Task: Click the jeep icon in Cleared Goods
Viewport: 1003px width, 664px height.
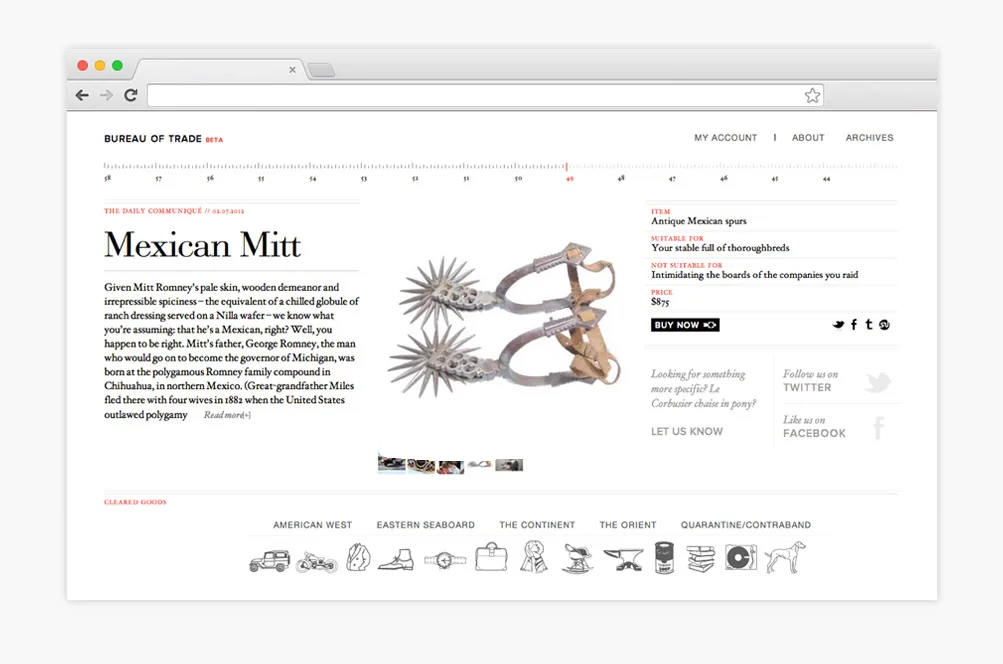Action: (269, 560)
